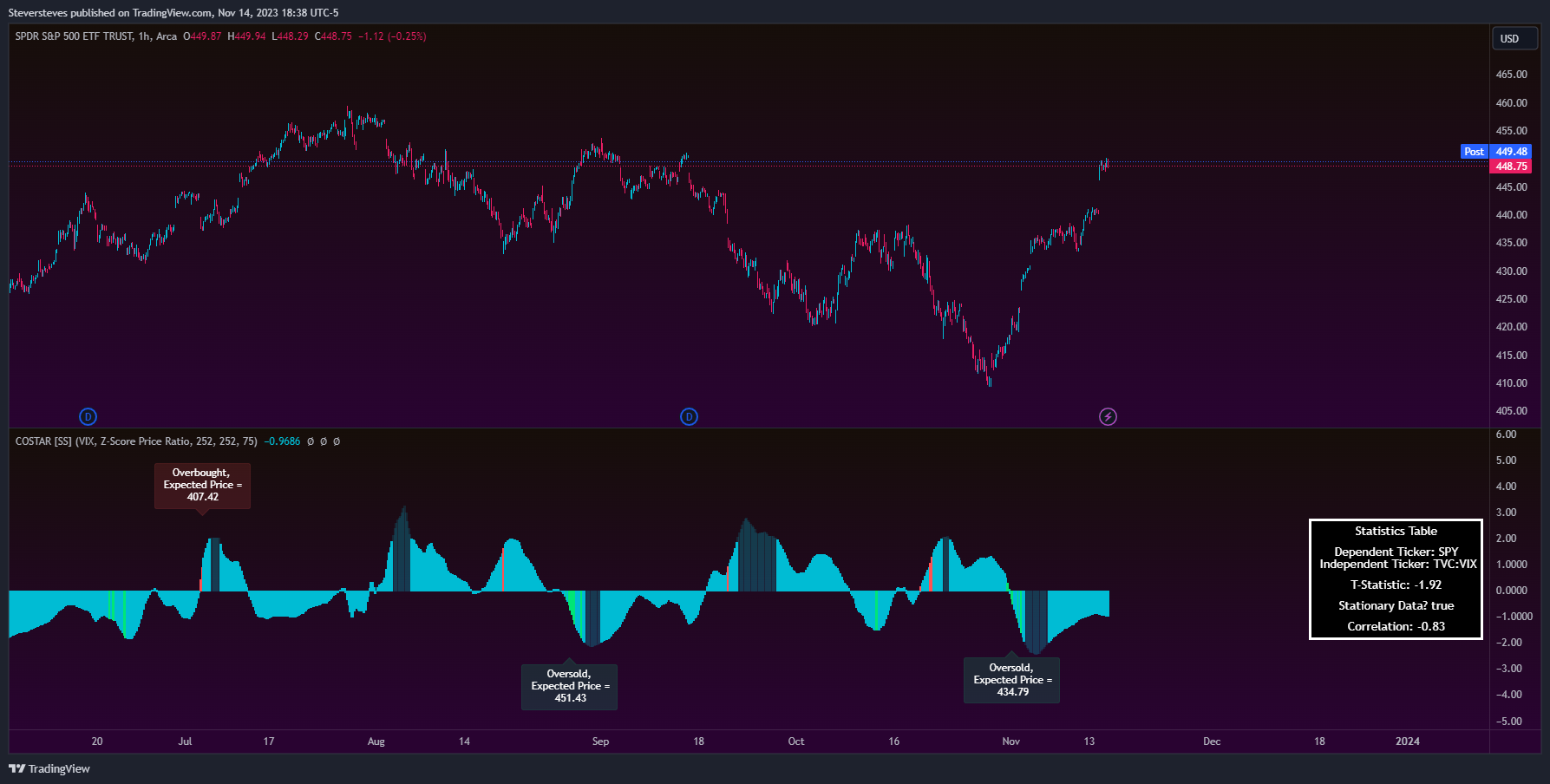The image size is (1550, 784).
Task: Click the 448.75 last price tag
Action: coord(1511,167)
